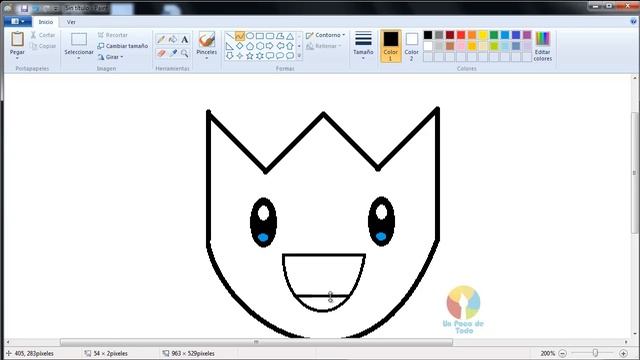Open Editar colores dialog

pyautogui.click(x=542, y=46)
